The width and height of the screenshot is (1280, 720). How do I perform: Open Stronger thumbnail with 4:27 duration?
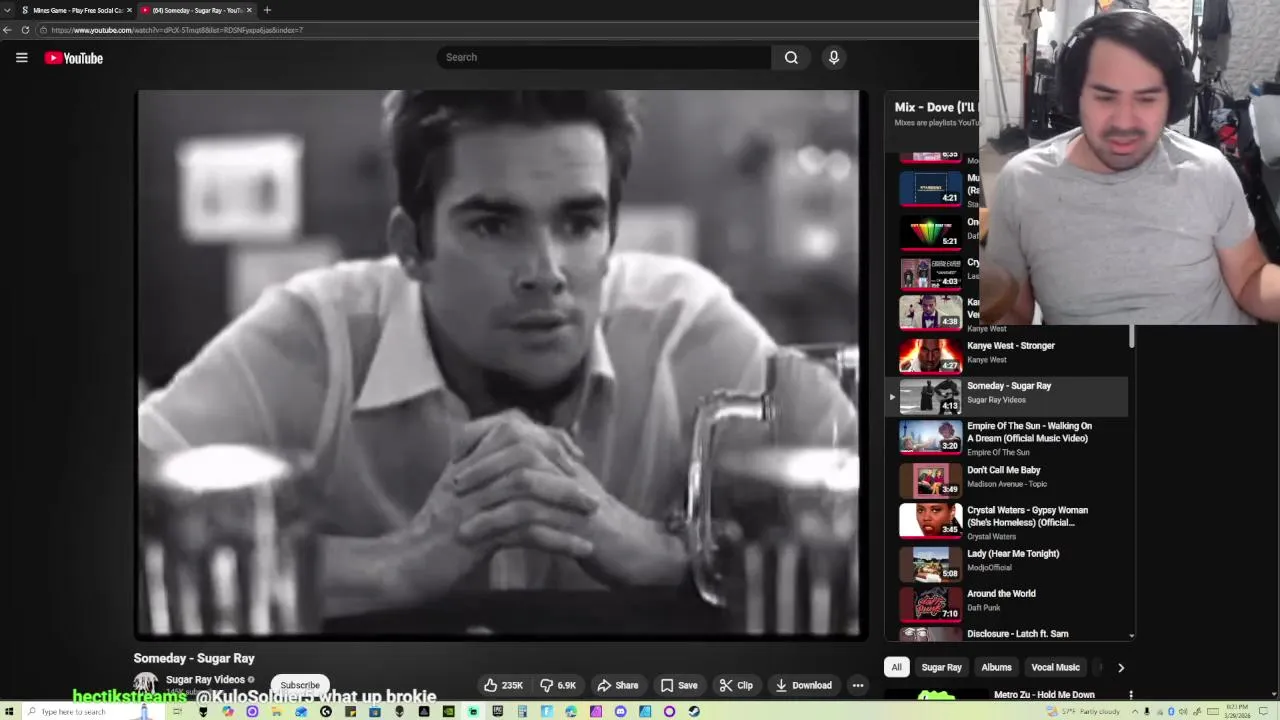coord(930,355)
